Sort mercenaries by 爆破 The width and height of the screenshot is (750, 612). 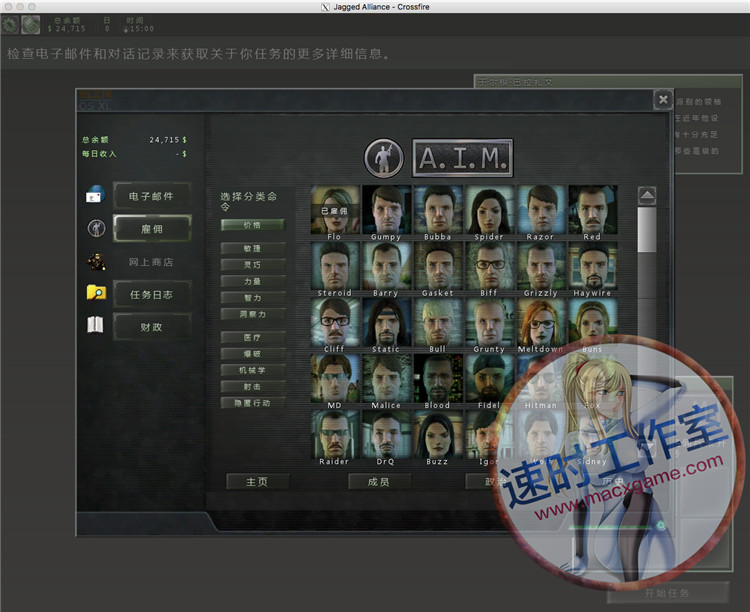[253, 354]
